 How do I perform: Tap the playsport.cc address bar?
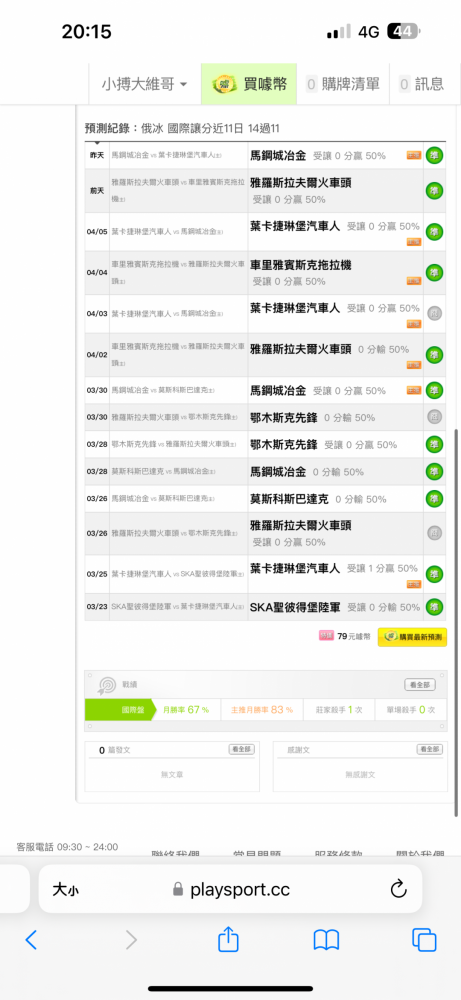(230, 889)
